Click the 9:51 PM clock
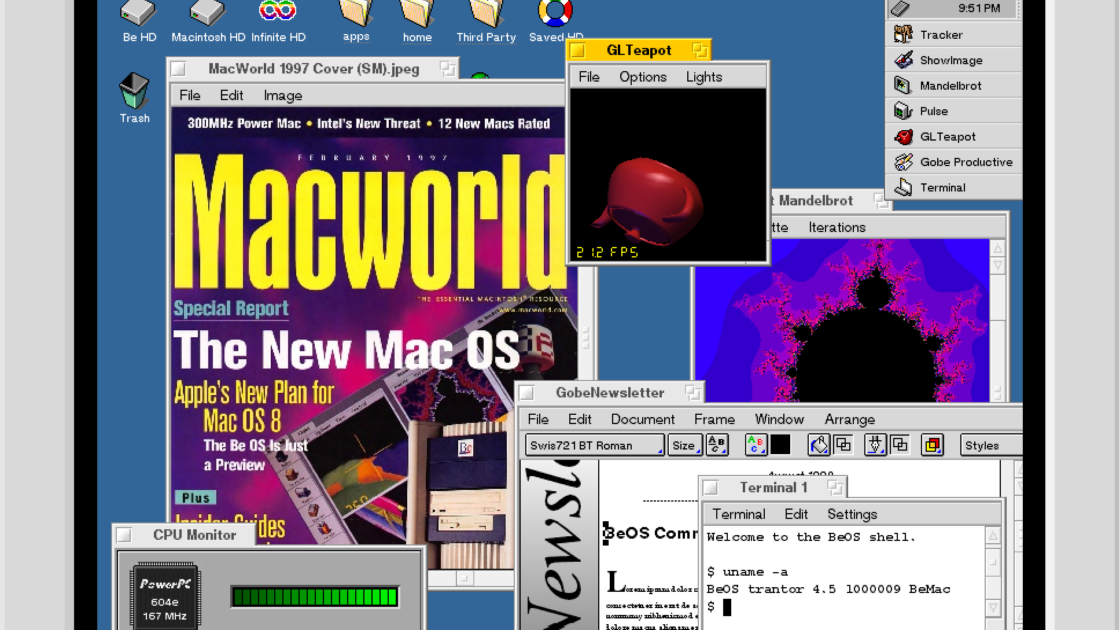The image size is (1120, 630). point(979,9)
